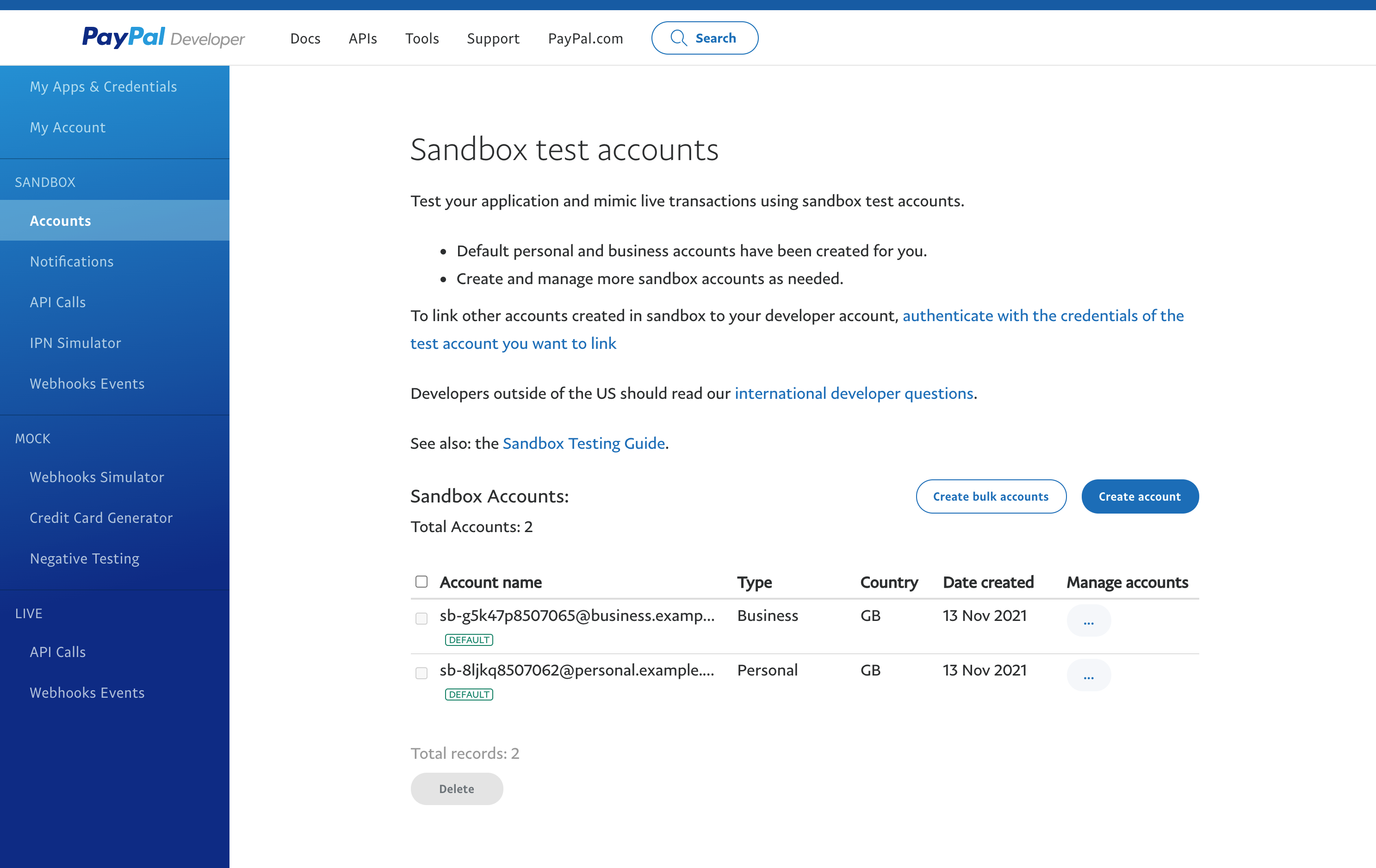Check the business account row checkbox
Image resolution: width=1376 pixels, height=868 pixels.
421,618
